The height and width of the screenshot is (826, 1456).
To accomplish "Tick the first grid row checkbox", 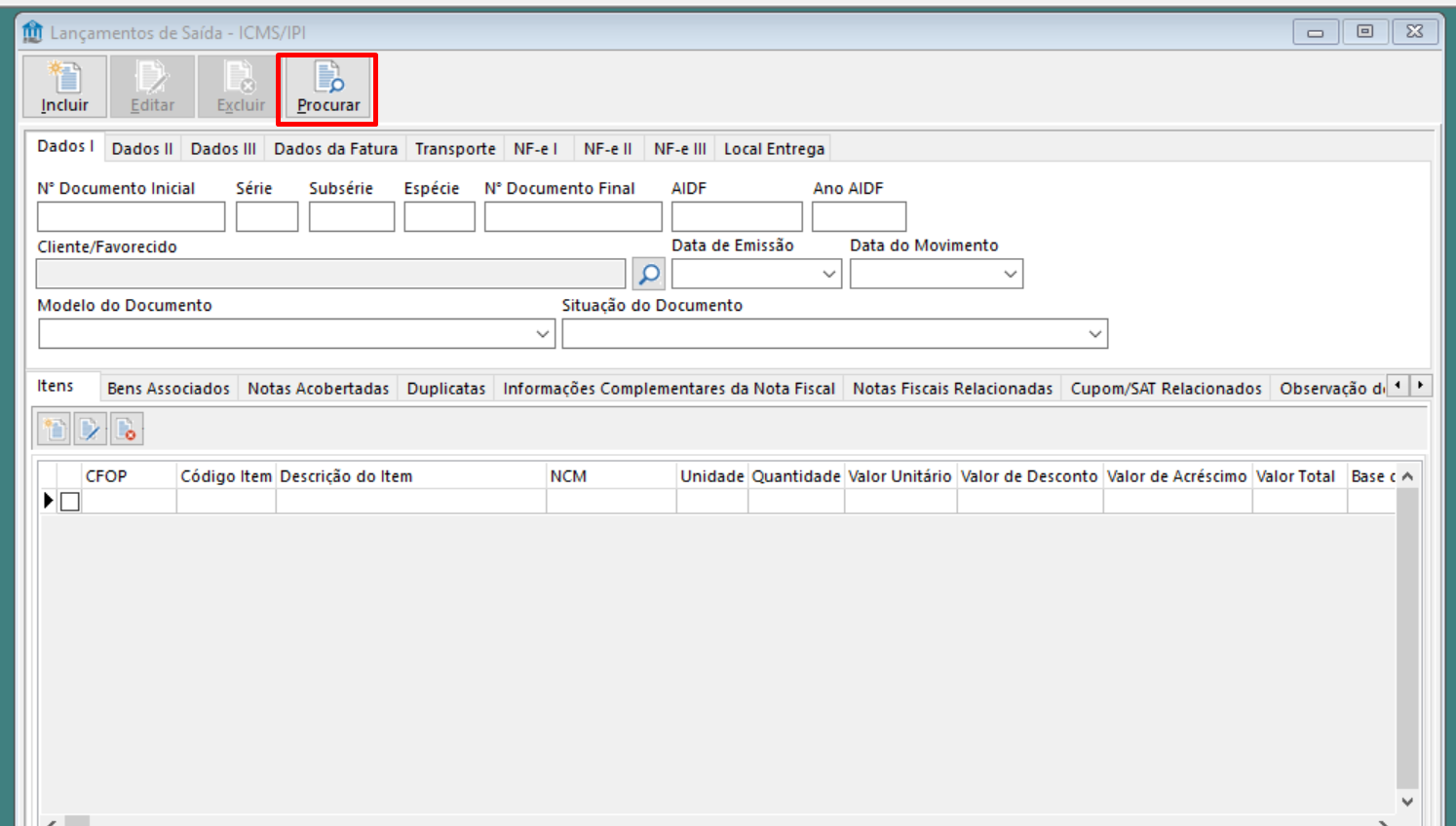I will 70,502.
